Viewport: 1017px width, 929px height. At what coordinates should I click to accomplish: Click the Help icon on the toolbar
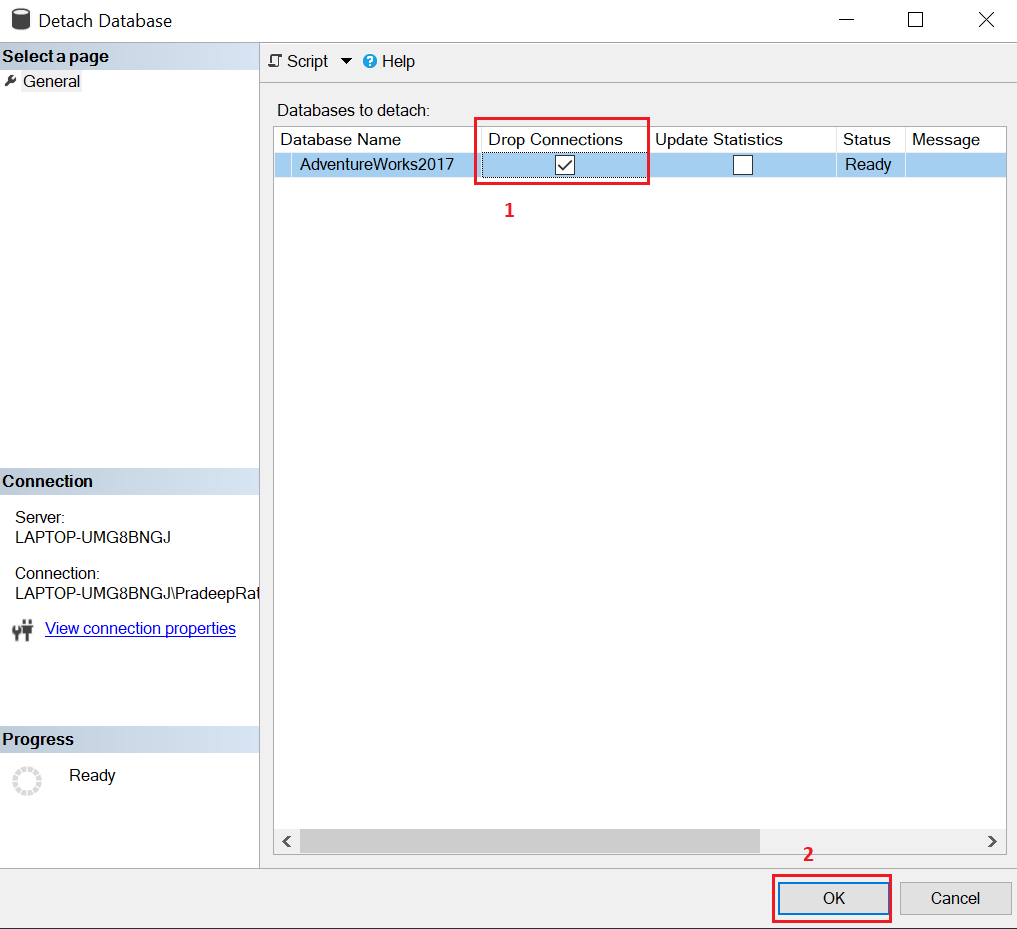pyautogui.click(x=370, y=61)
